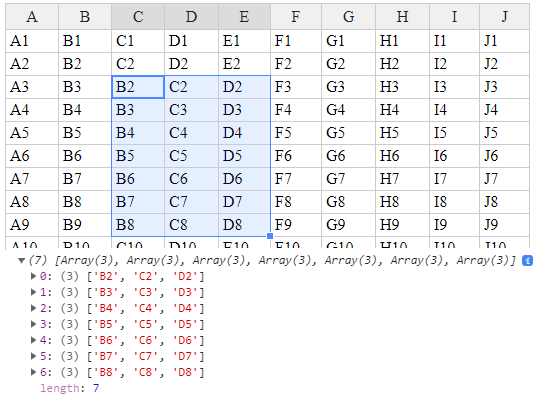The width and height of the screenshot is (537, 397).
Task: Click selected cell containing D8
Action: (244, 224)
